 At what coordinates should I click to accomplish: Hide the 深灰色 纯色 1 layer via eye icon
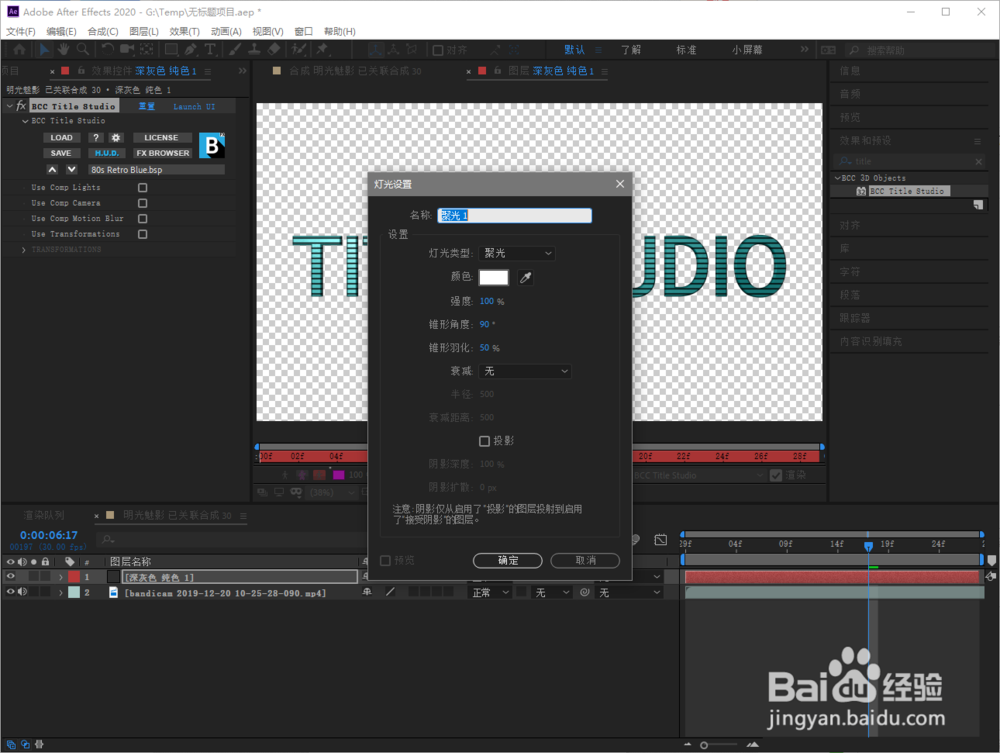click(x=10, y=576)
